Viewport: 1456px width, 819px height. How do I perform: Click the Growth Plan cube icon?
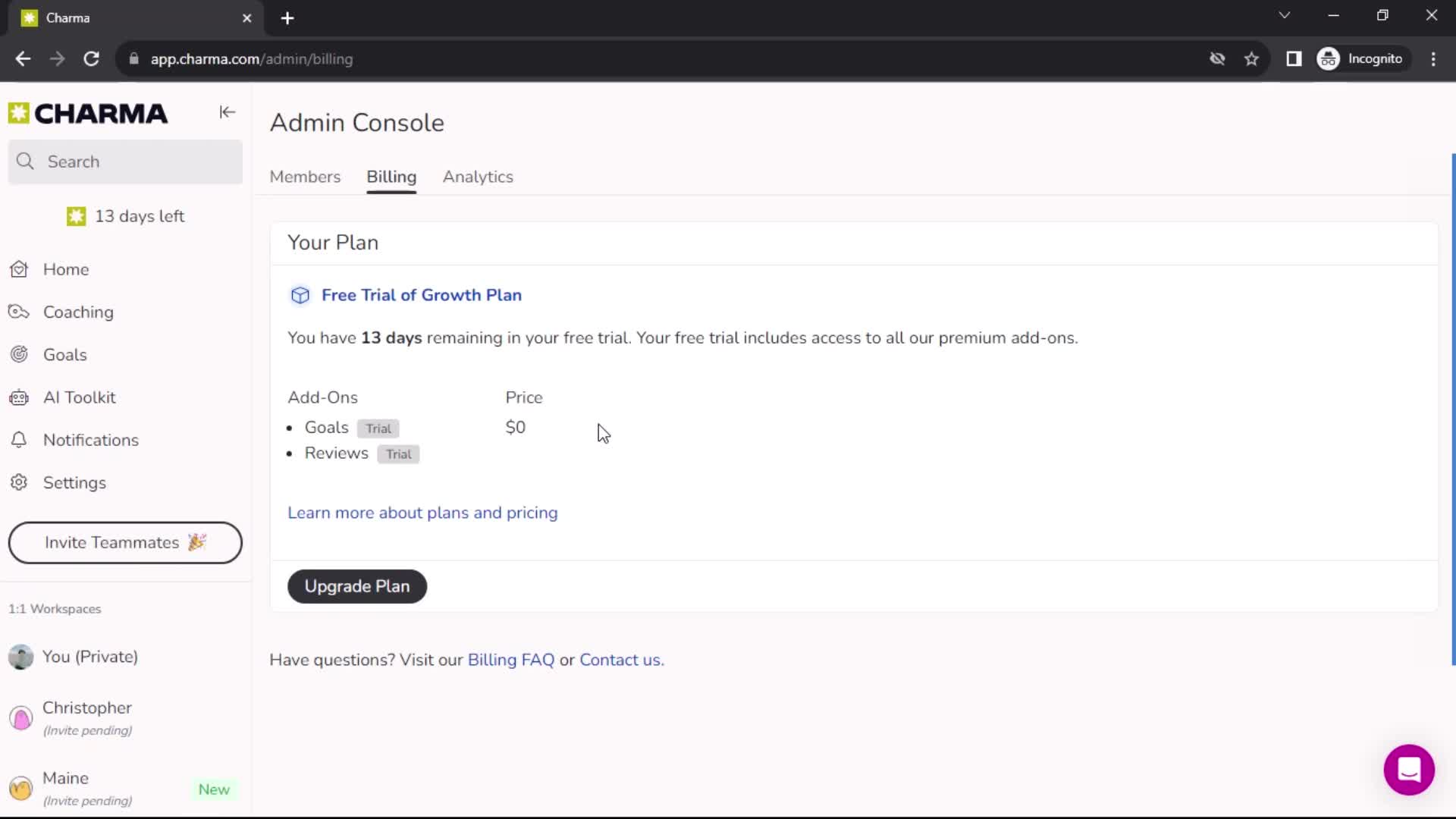[300, 295]
